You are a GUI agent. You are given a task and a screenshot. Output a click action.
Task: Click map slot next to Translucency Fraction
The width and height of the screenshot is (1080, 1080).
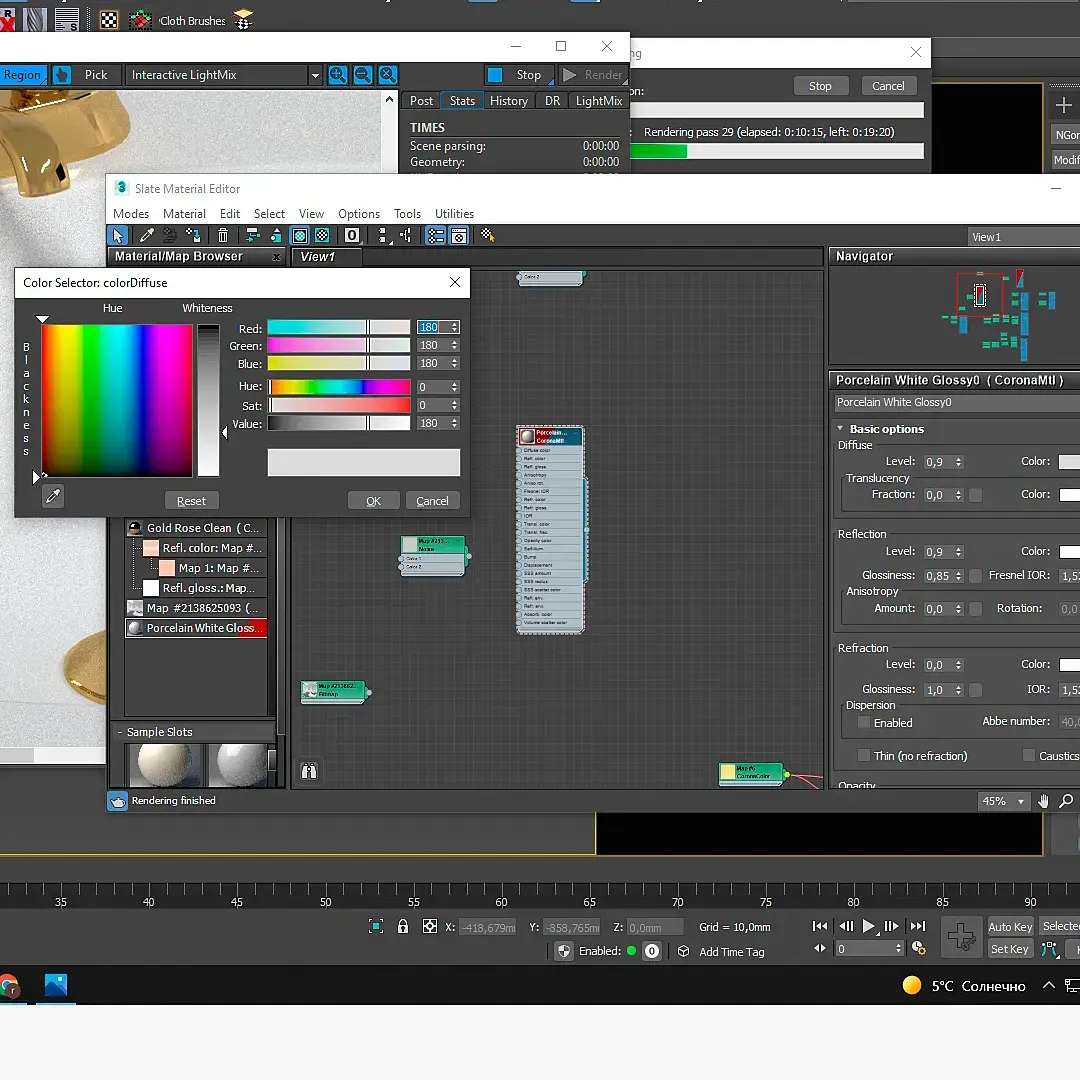pyautogui.click(x=975, y=495)
